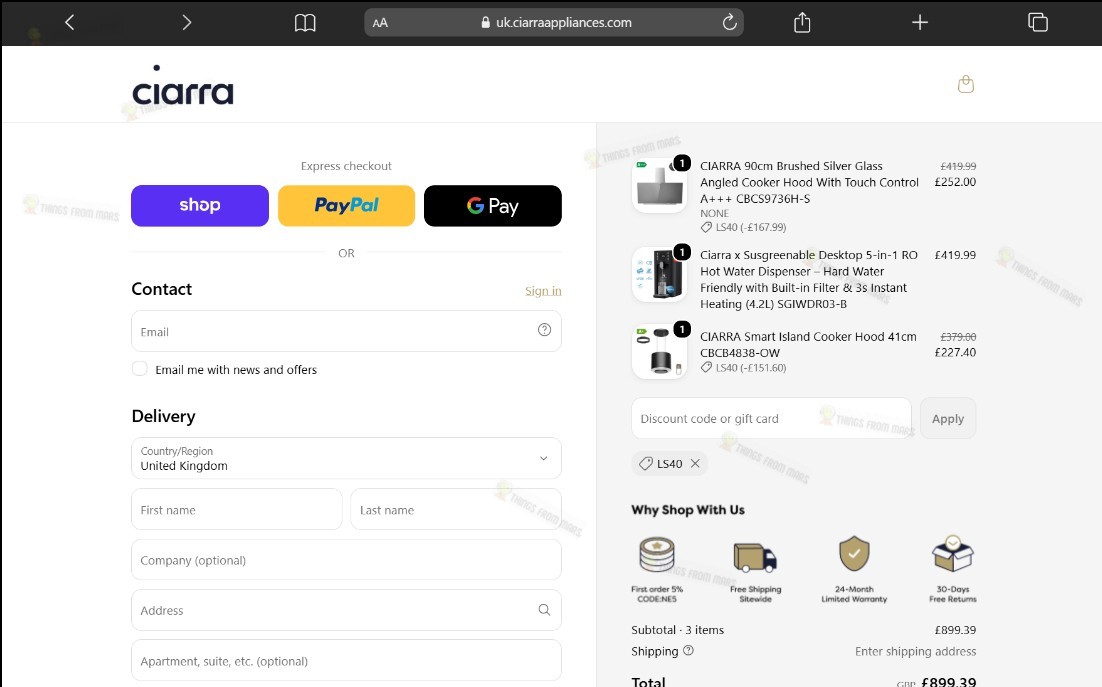
Task: Open the shopping bag cart icon
Action: (x=966, y=84)
